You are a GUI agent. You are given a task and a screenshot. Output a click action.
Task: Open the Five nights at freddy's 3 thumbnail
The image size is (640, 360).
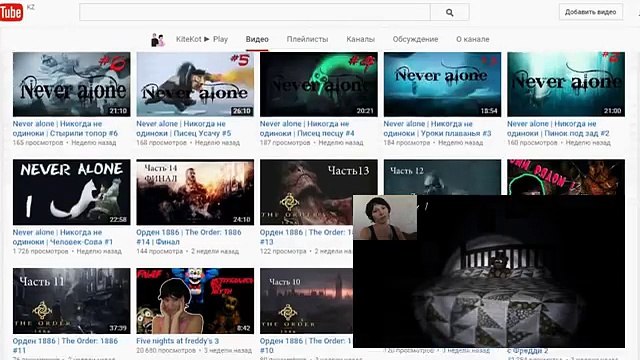[x=195, y=301]
